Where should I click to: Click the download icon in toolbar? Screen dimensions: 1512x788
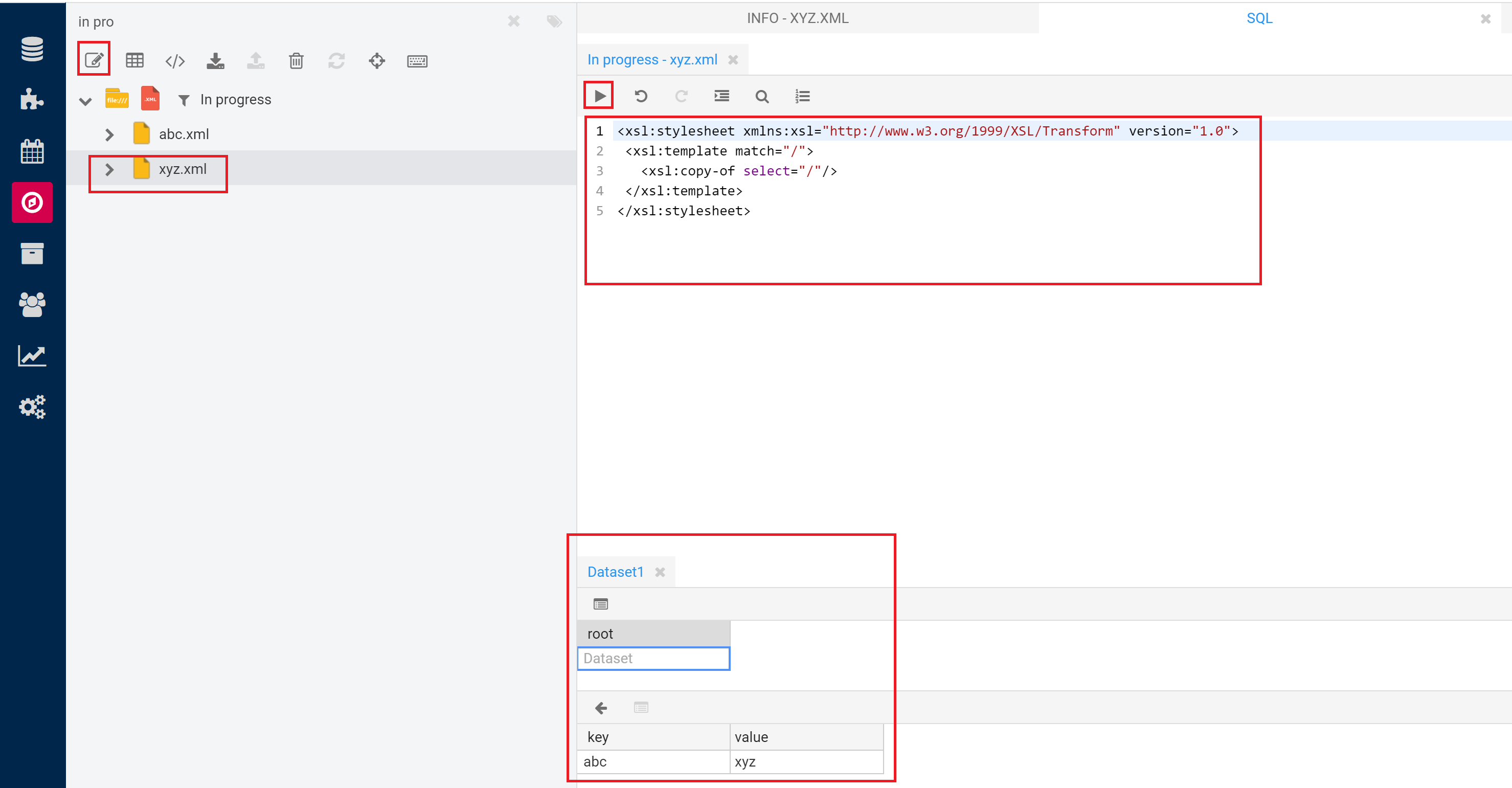(x=215, y=60)
